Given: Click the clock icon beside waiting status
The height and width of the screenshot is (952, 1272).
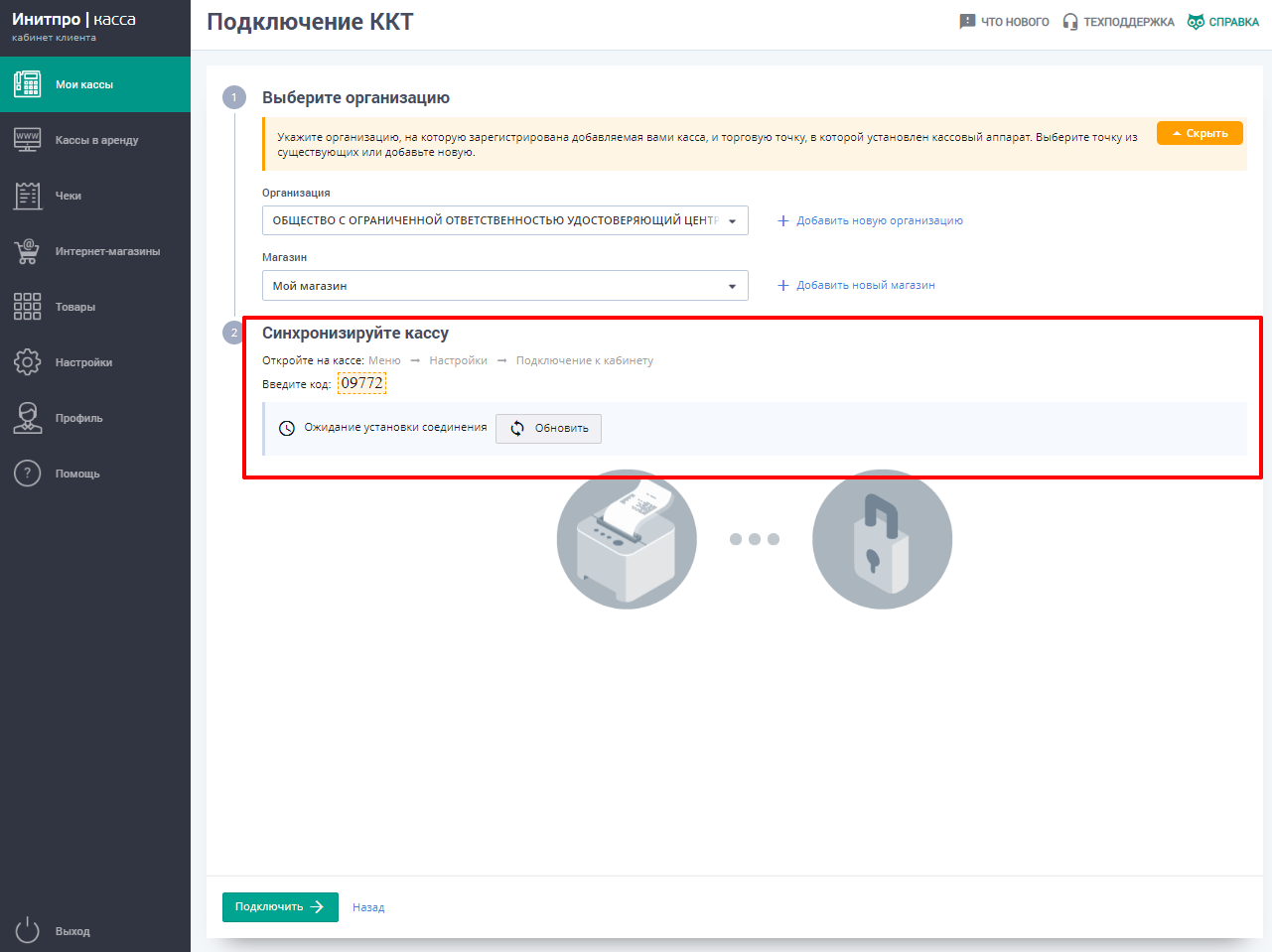Looking at the screenshot, I should (287, 428).
